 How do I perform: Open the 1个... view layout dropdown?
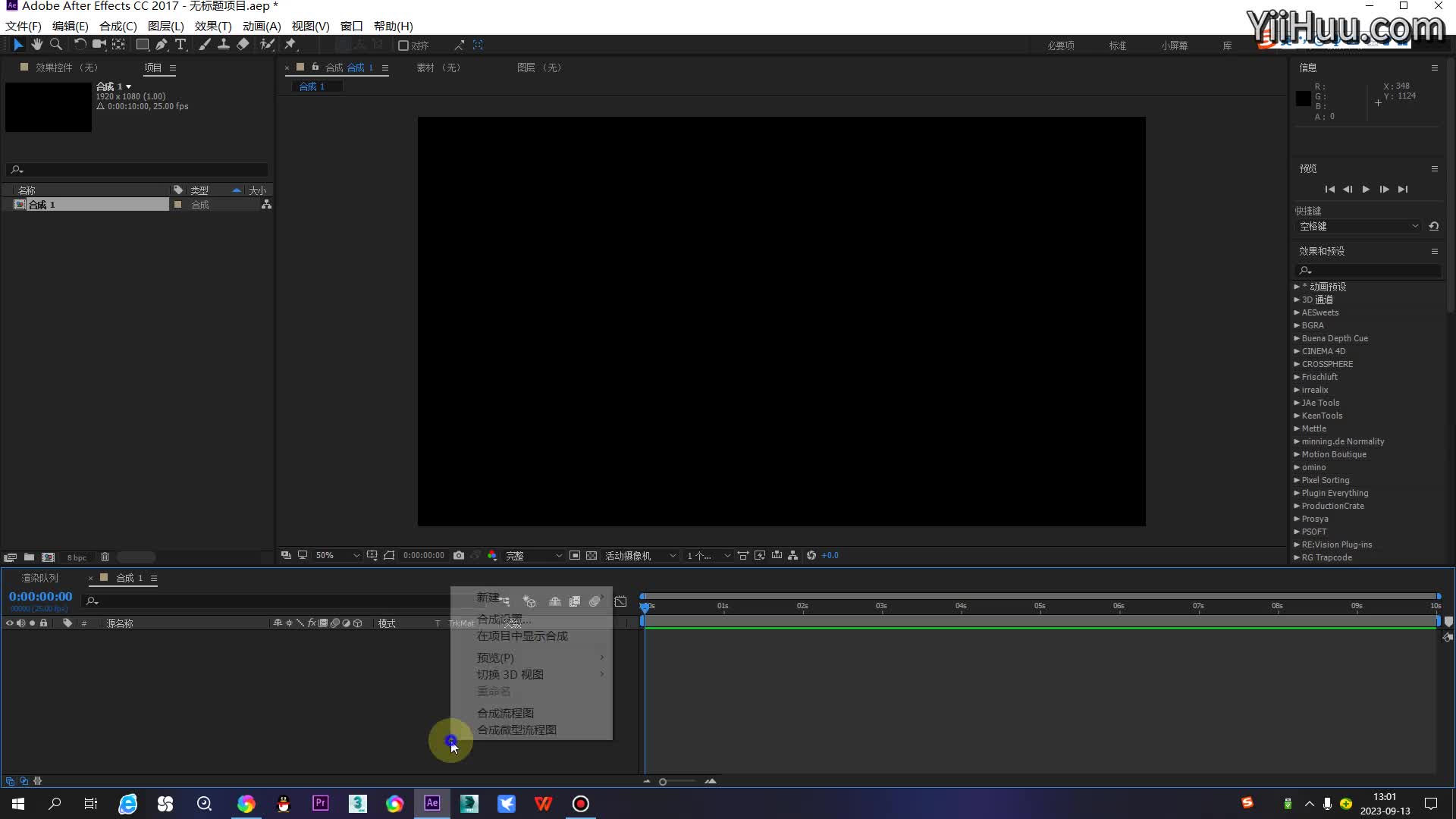(x=708, y=556)
